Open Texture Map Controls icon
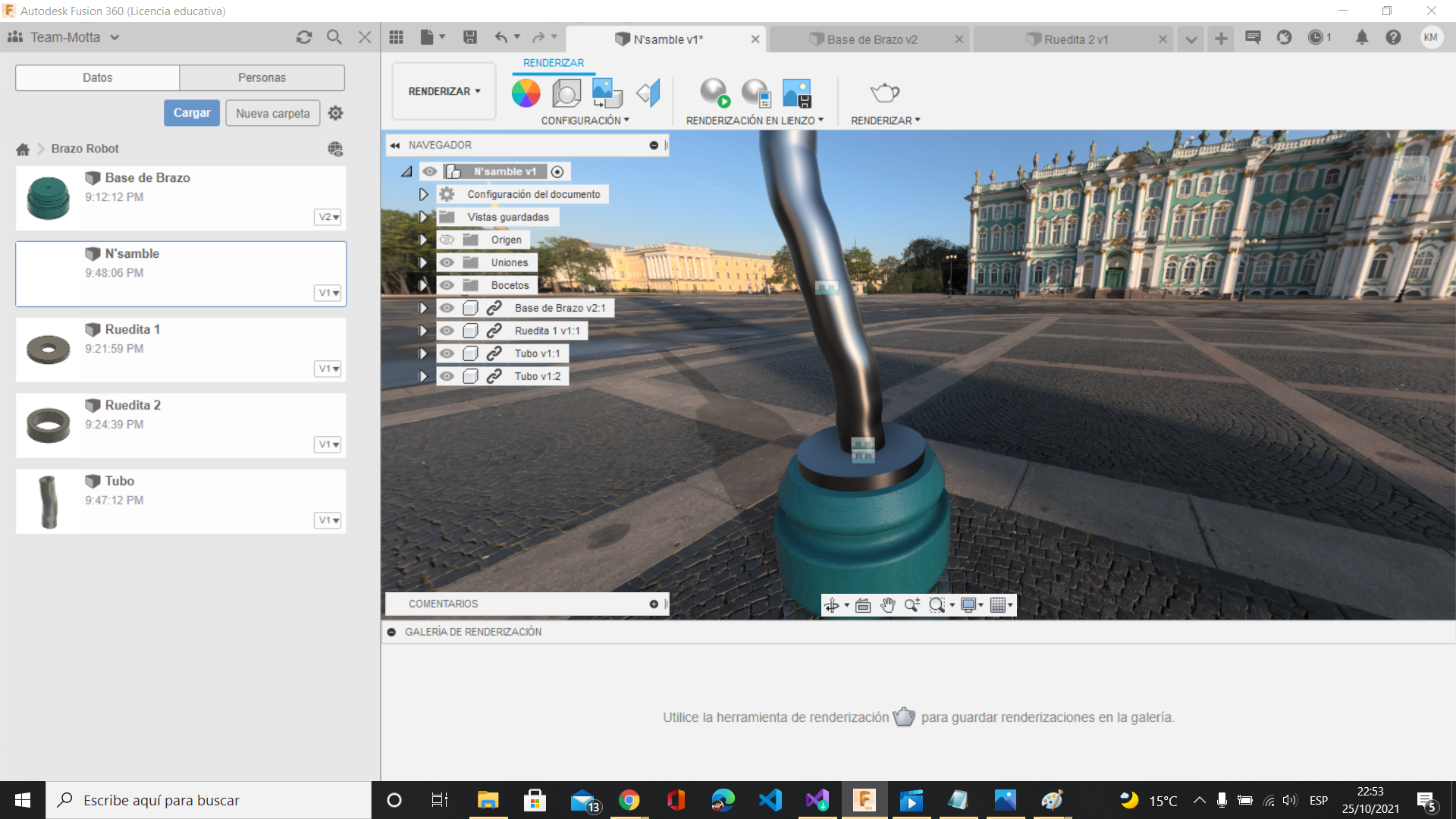Viewport: 1456px width, 819px height. (x=648, y=93)
